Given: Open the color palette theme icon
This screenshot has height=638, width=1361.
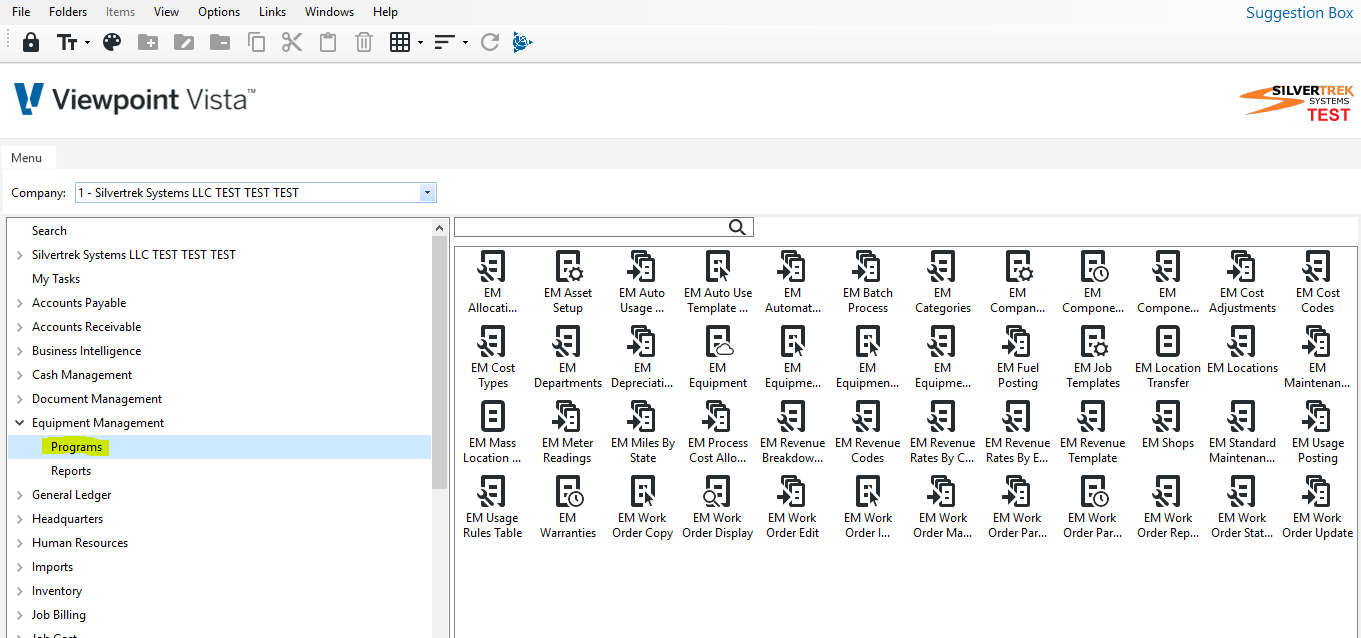Looking at the screenshot, I should coord(112,42).
